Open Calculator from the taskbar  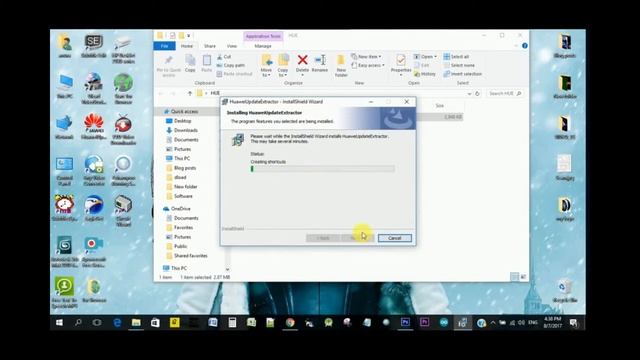pyautogui.click(x=232, y=322)
